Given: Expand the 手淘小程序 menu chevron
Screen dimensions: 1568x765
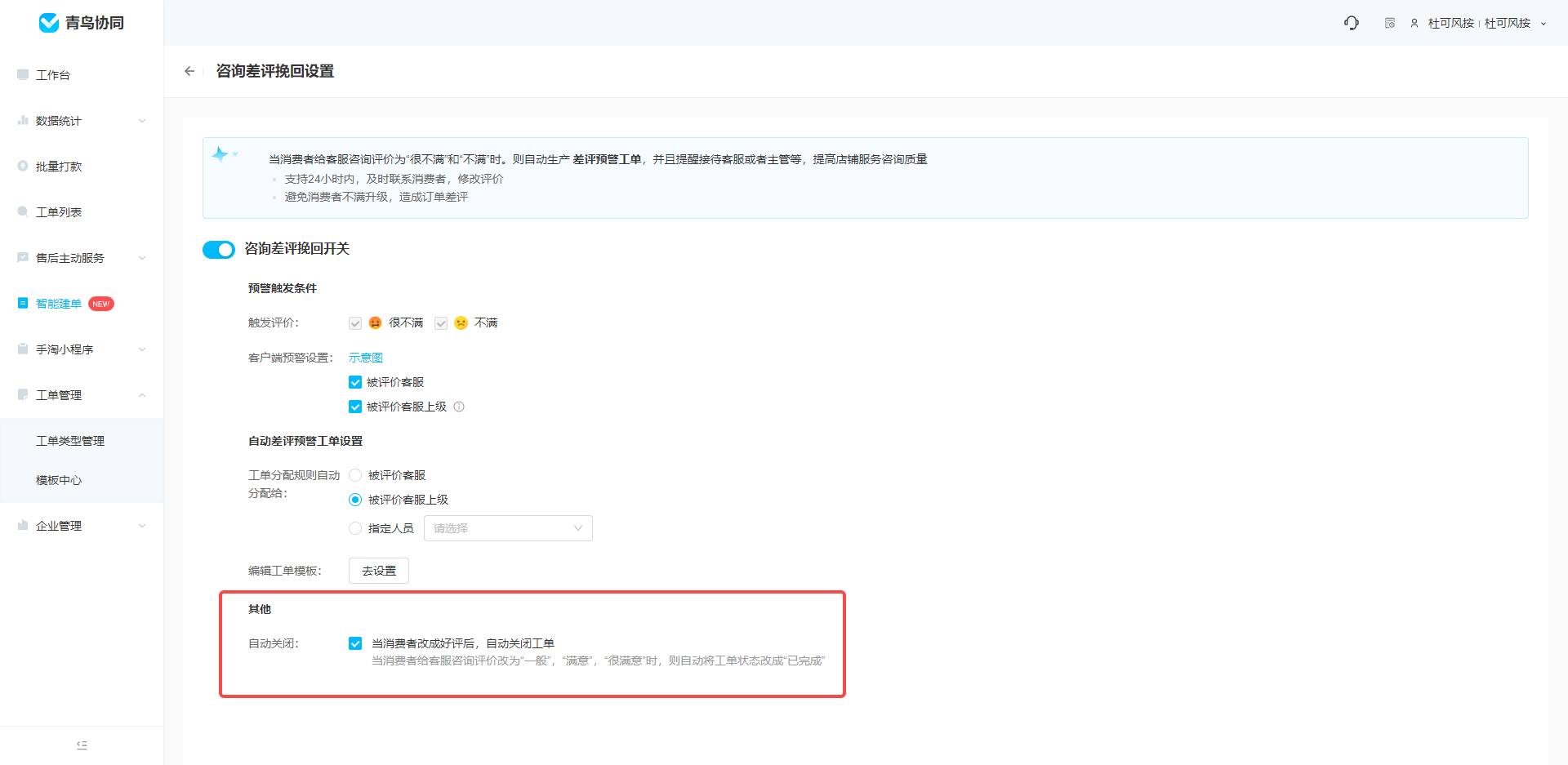Looking at the screenshot, I should coord(142,349).
